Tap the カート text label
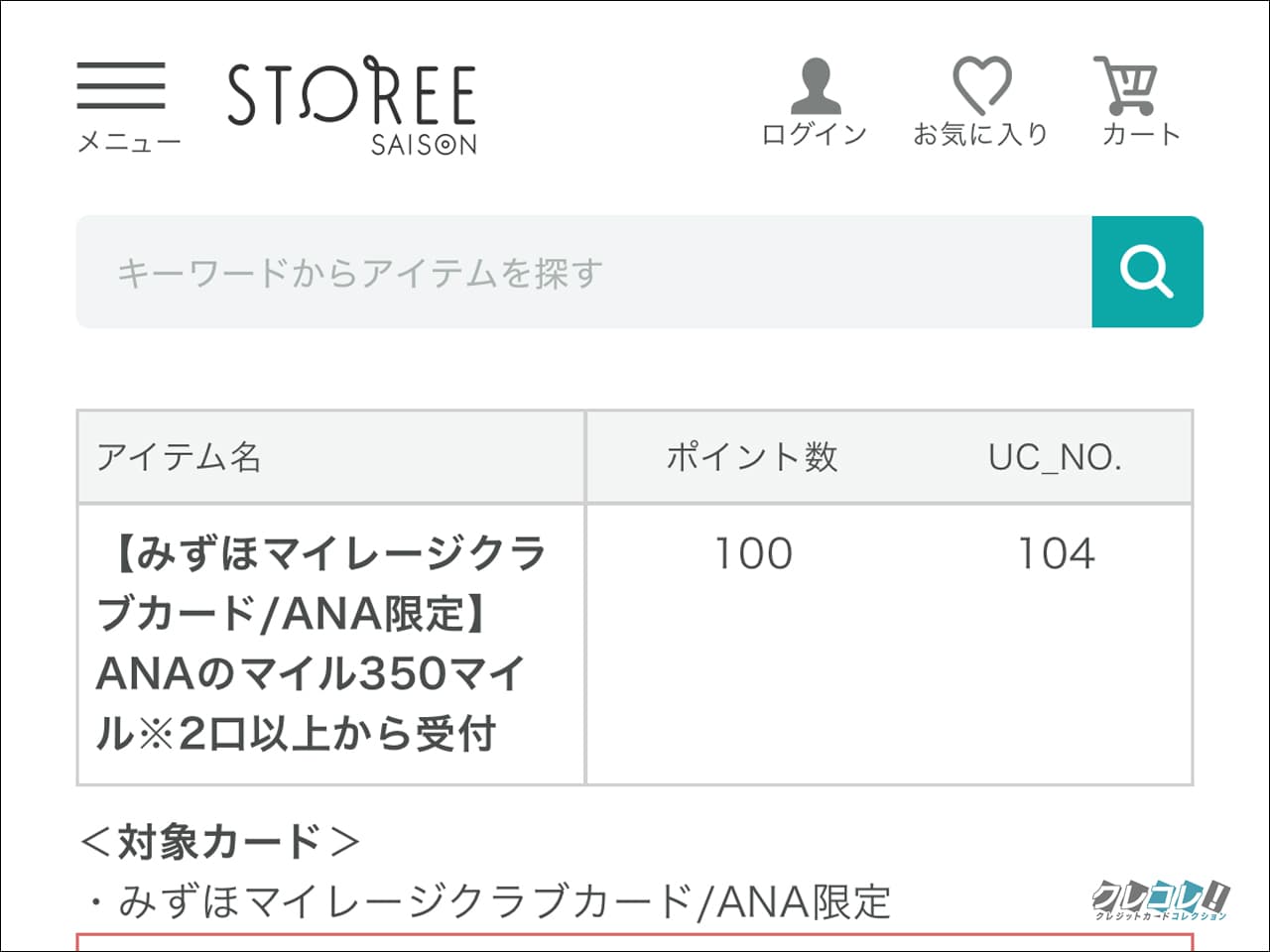Image resolution: width=1270 pixels, height=952 pixels. 1141,134
